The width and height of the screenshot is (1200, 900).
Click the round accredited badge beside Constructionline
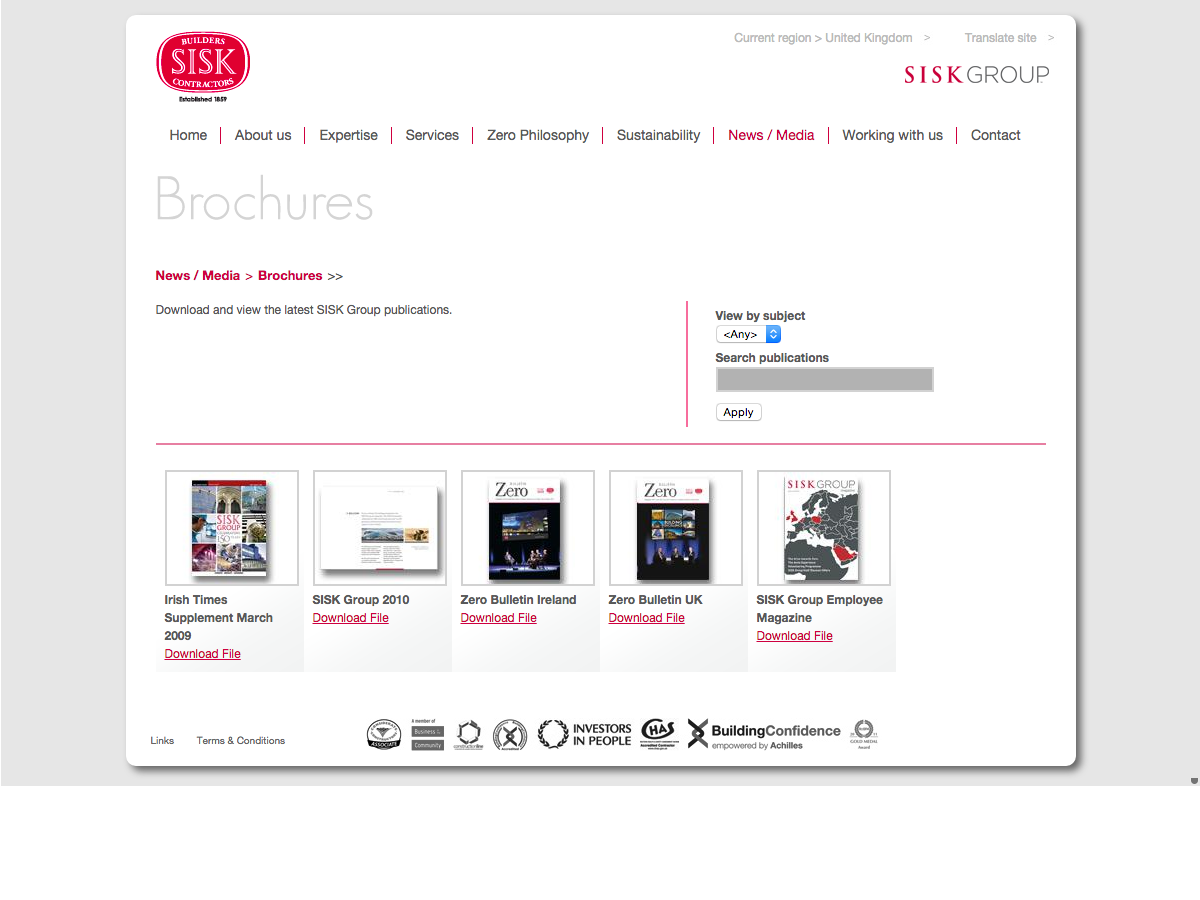point(510,734)
